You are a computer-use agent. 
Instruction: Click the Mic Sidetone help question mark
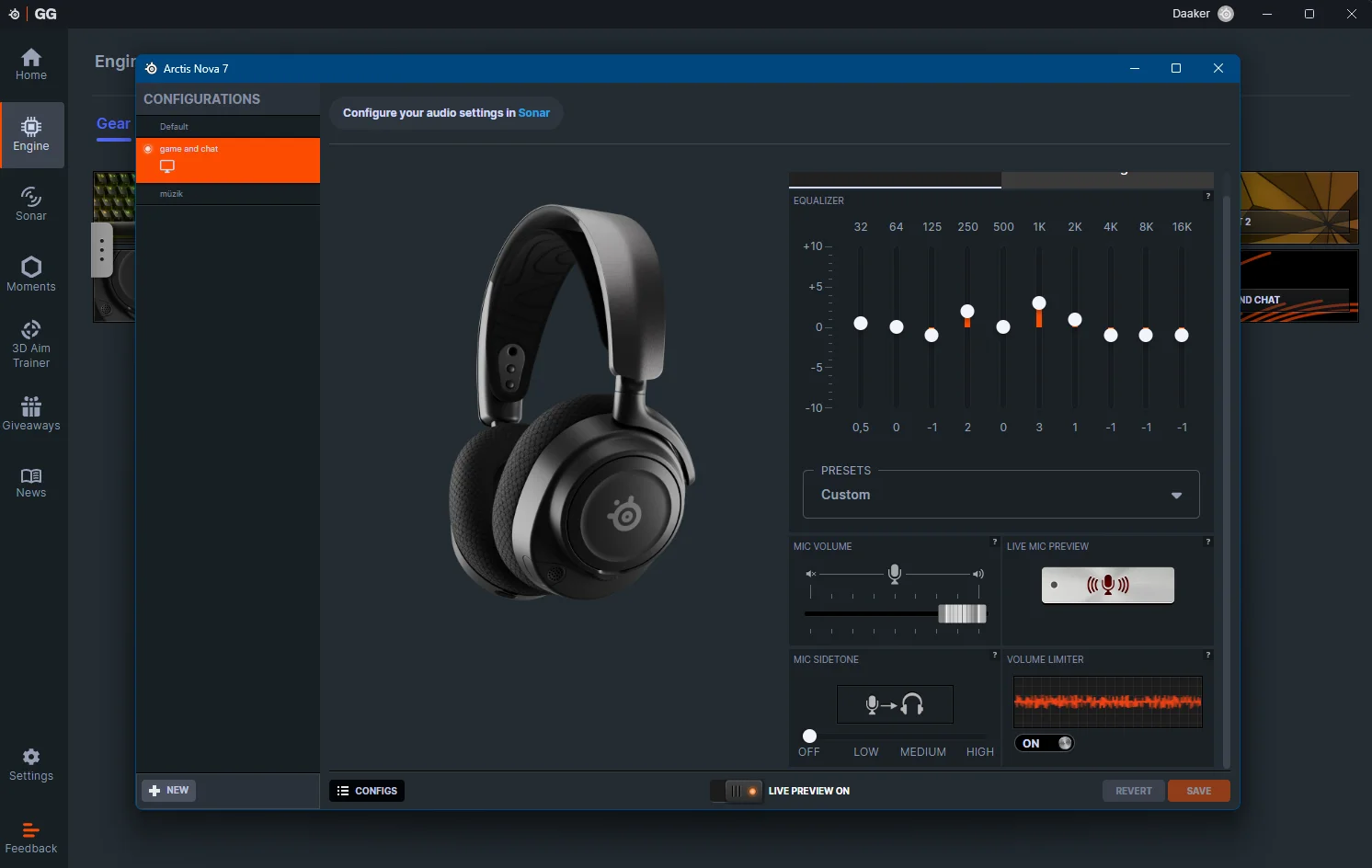pyautogui.click(x=995, y=655)
